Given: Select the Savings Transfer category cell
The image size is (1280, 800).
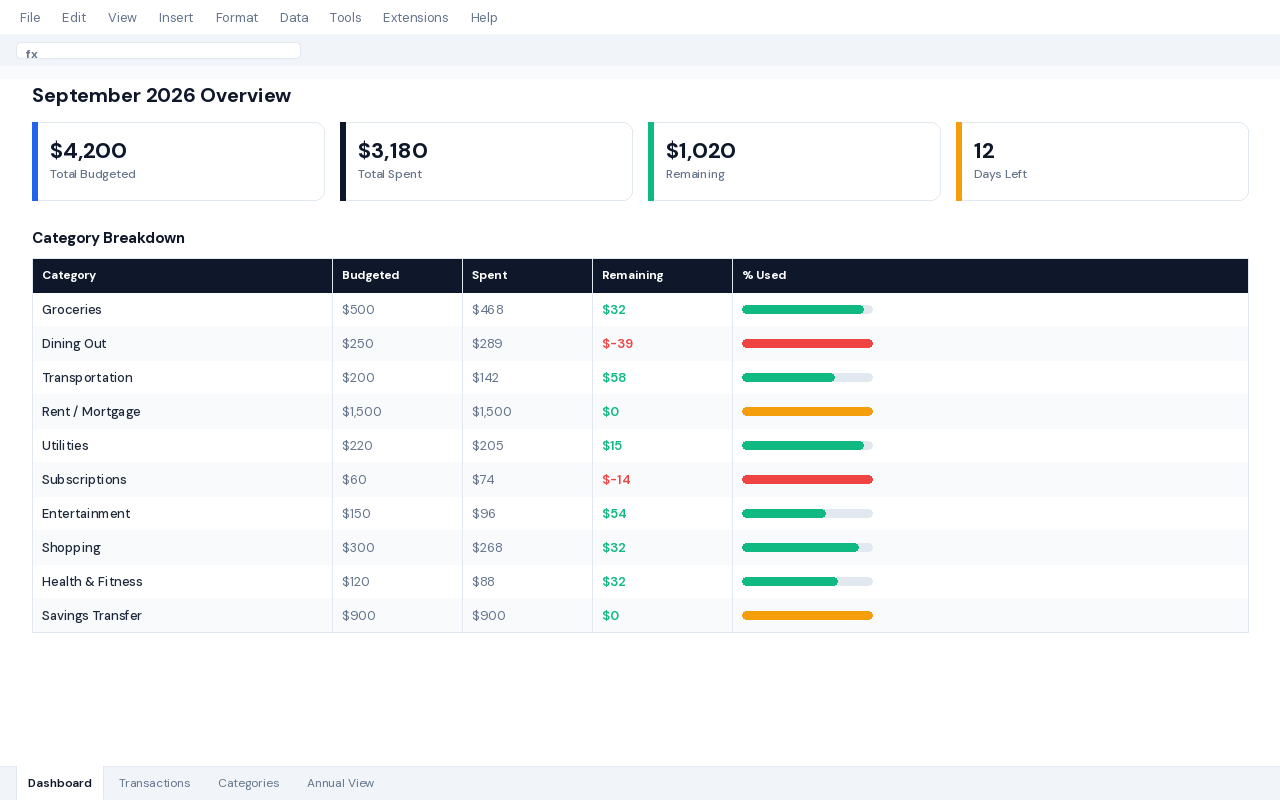Looking at the screenshot, I should coord(182,616).
